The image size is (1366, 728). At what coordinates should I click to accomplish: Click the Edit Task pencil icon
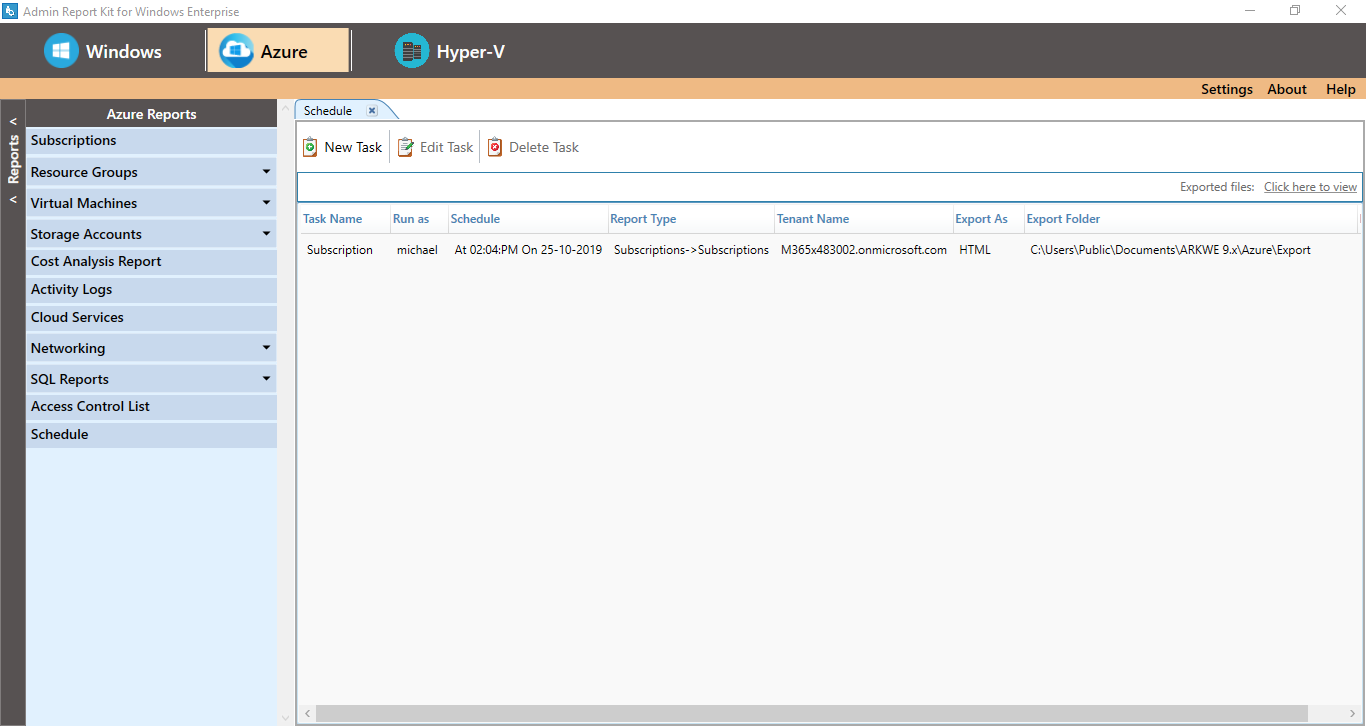click(x=405, y=147)
